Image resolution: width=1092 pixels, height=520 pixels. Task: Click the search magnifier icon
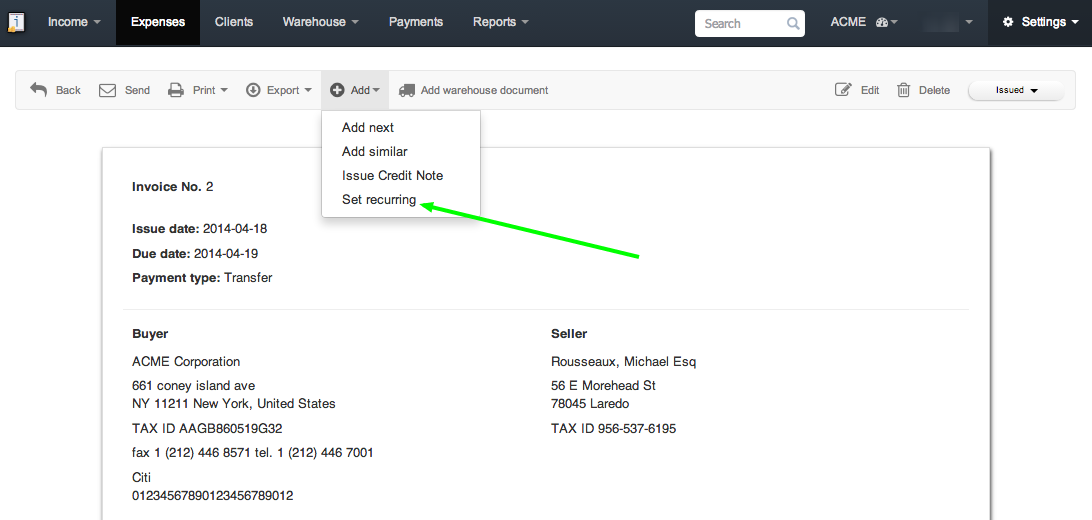pos(793,23)
